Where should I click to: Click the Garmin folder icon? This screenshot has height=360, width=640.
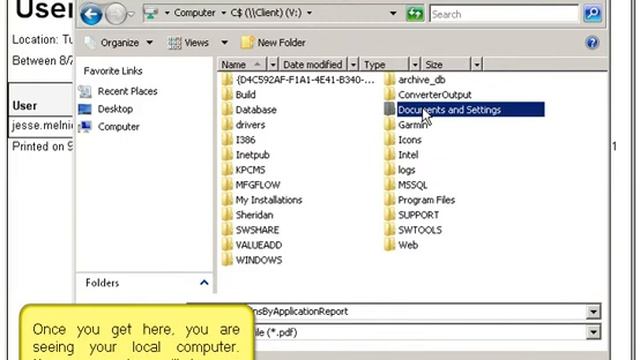(390, 125)
